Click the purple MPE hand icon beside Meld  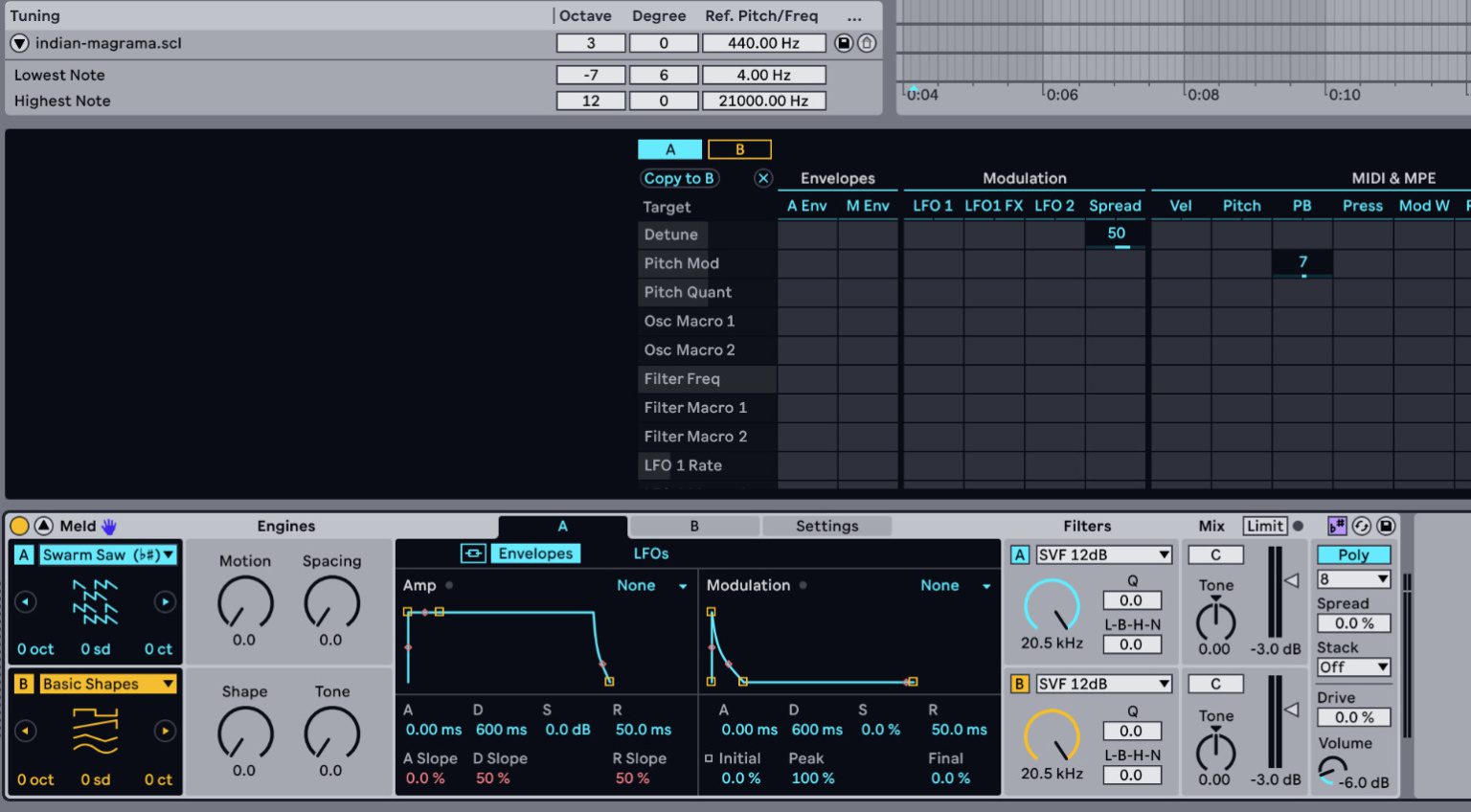(108, 526)
